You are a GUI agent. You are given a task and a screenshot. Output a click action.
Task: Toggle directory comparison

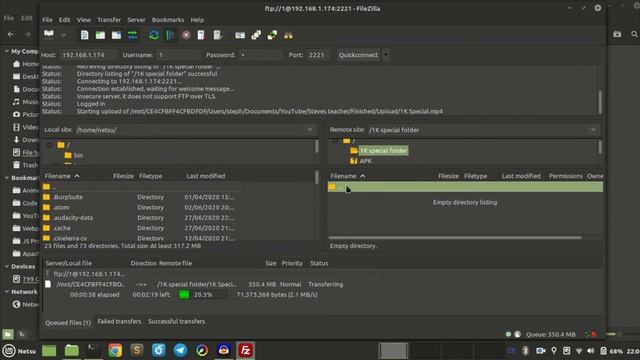click(256, 35)
